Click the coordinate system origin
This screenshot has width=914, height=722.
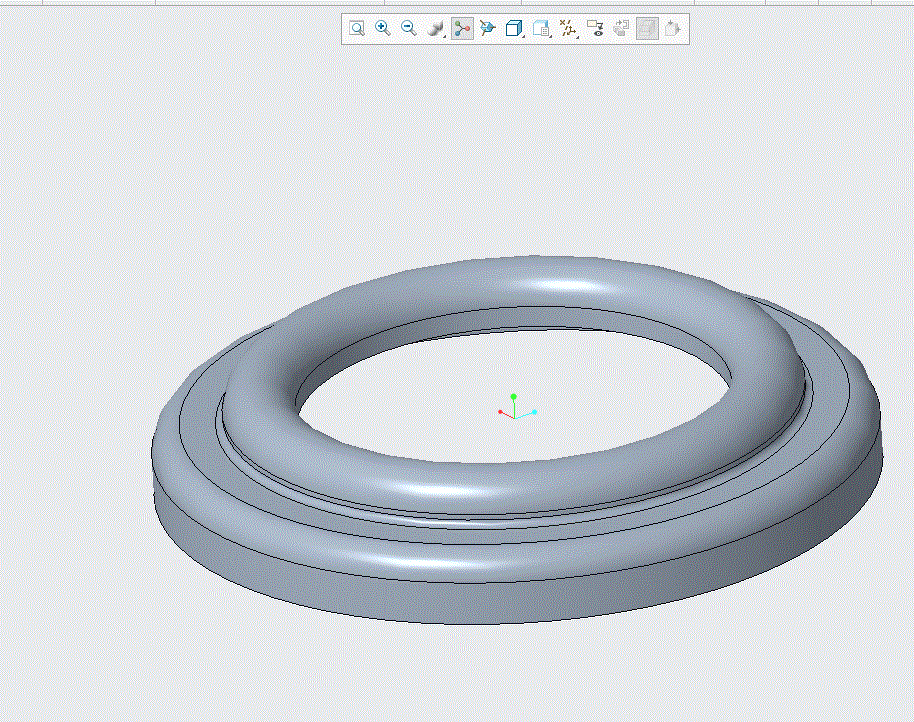pyautogui.click(x=515, y=418)
